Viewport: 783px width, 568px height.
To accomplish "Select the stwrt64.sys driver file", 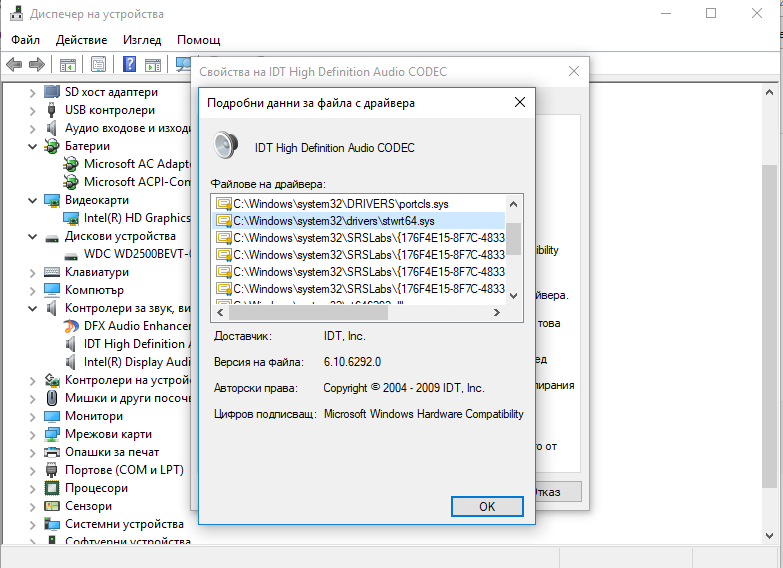I will [359, 221].
